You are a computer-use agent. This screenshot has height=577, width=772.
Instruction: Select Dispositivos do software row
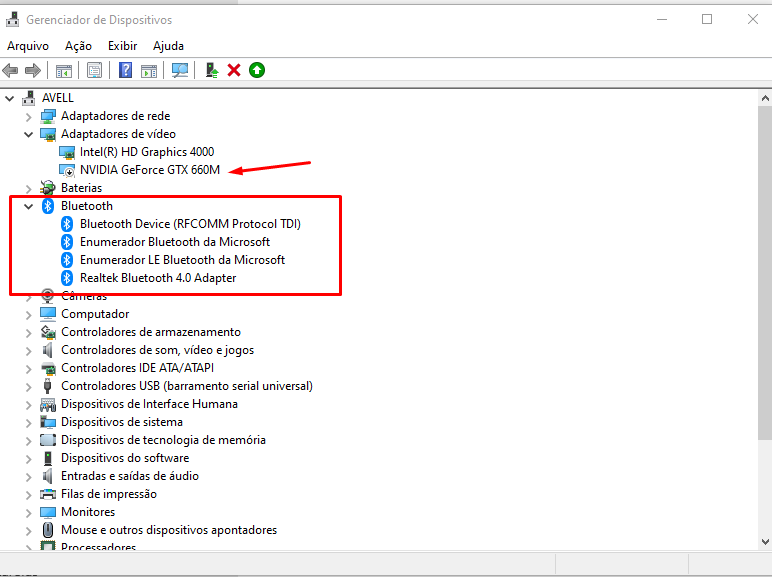(125, 458)
